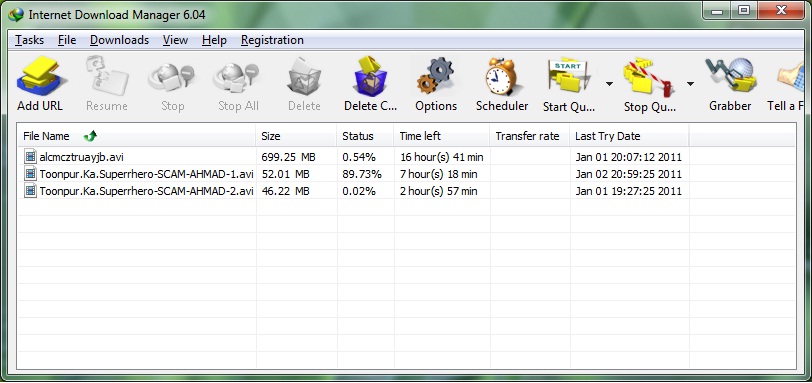Select Toonpur.Ka.Superrhero-SCAM-AHMAD-1.avi file name
Viewport: 812px width, 383px height.
(147, 174)
